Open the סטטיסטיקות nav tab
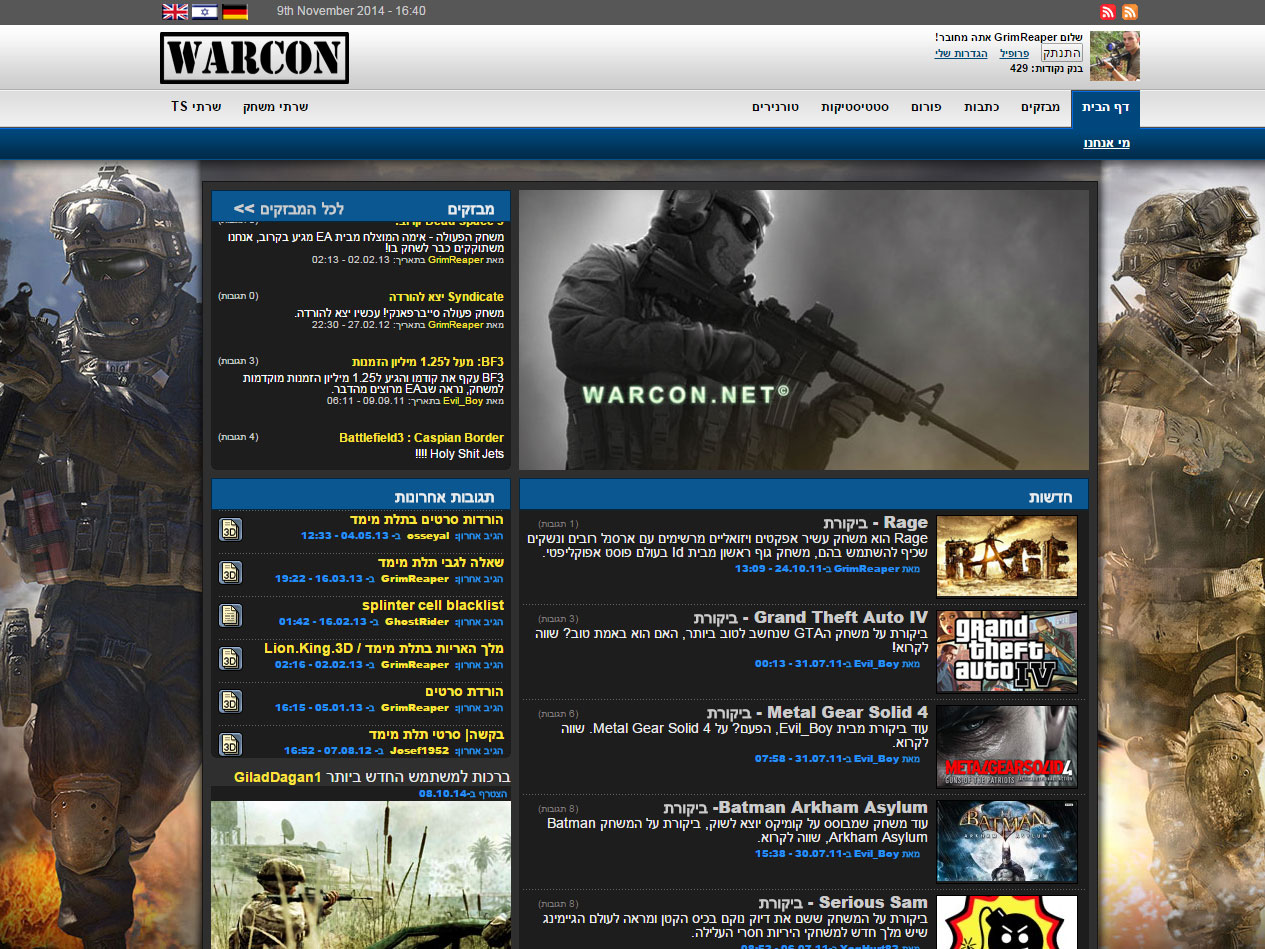Image resolution: width=1265 pixels, height=949 pixels. (855, 107)
